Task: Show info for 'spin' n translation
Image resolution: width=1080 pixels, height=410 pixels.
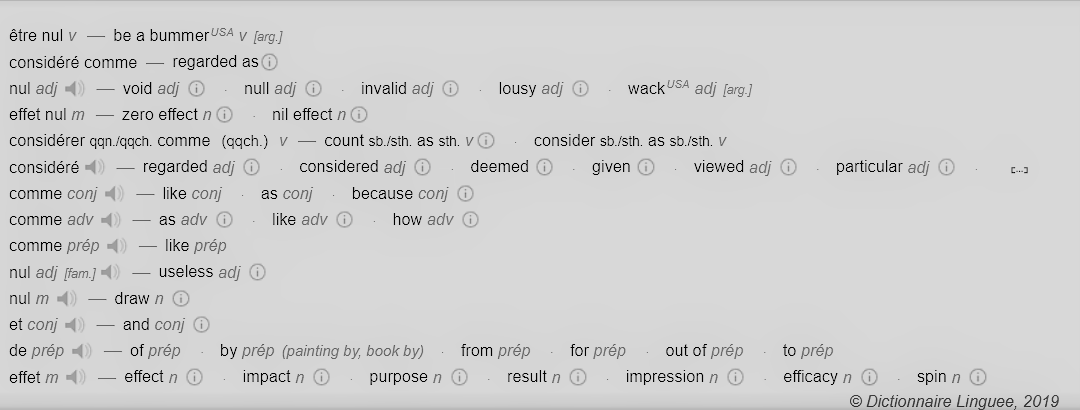Action: click(x=977, y=377)
